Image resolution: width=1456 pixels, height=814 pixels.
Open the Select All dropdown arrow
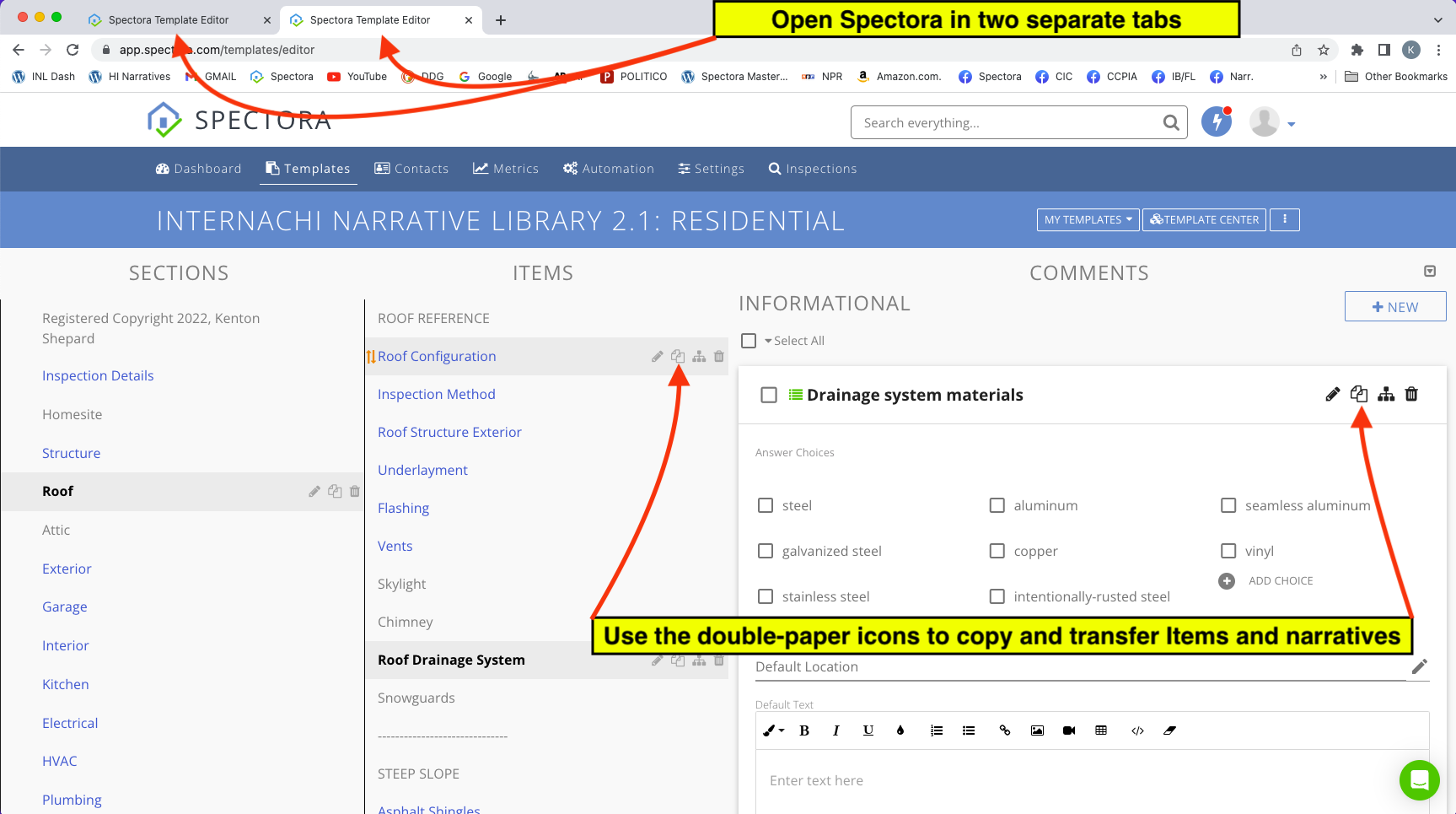pos(768,341)
